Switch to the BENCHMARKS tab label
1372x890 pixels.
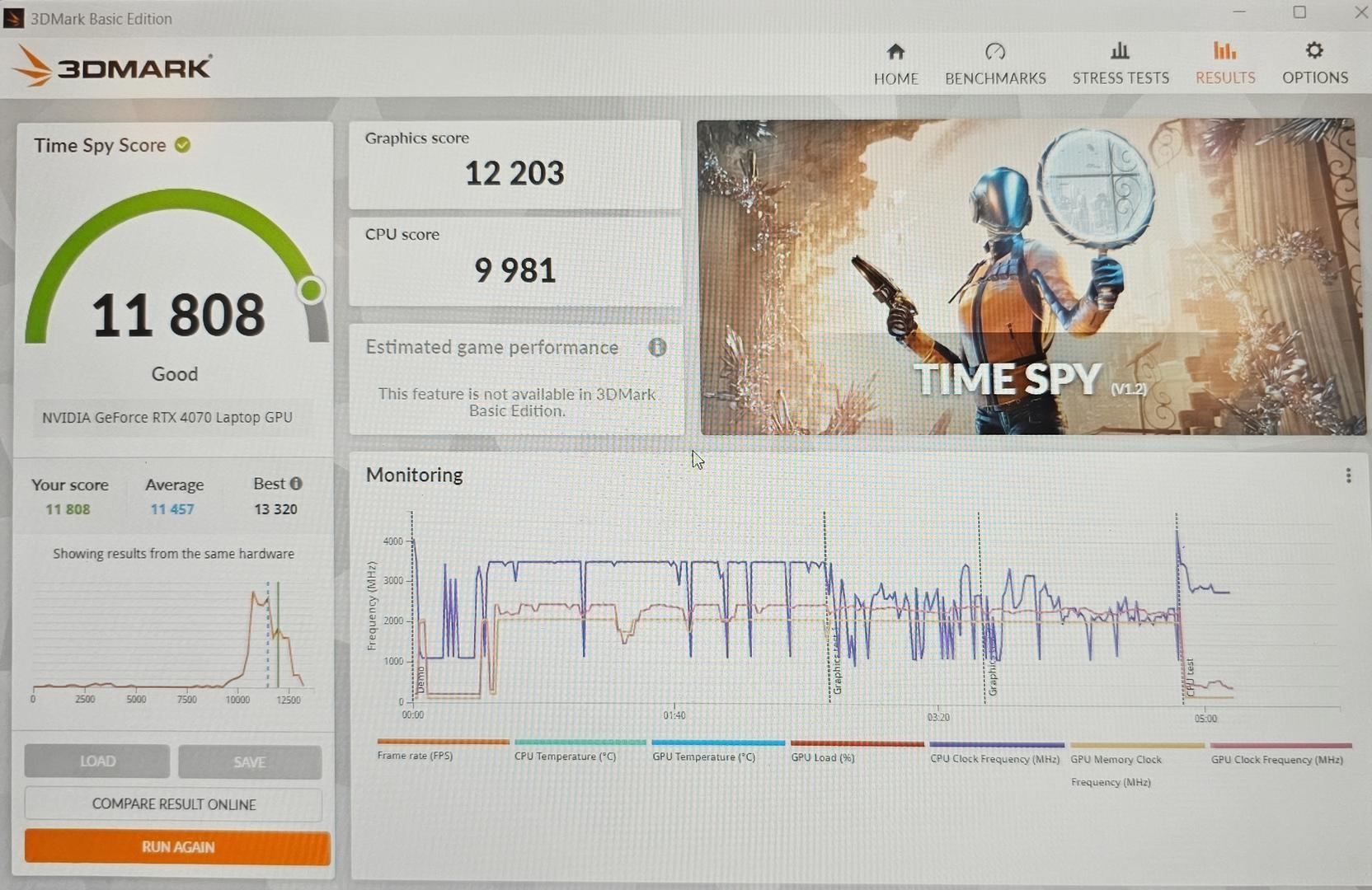click(995, 78)
